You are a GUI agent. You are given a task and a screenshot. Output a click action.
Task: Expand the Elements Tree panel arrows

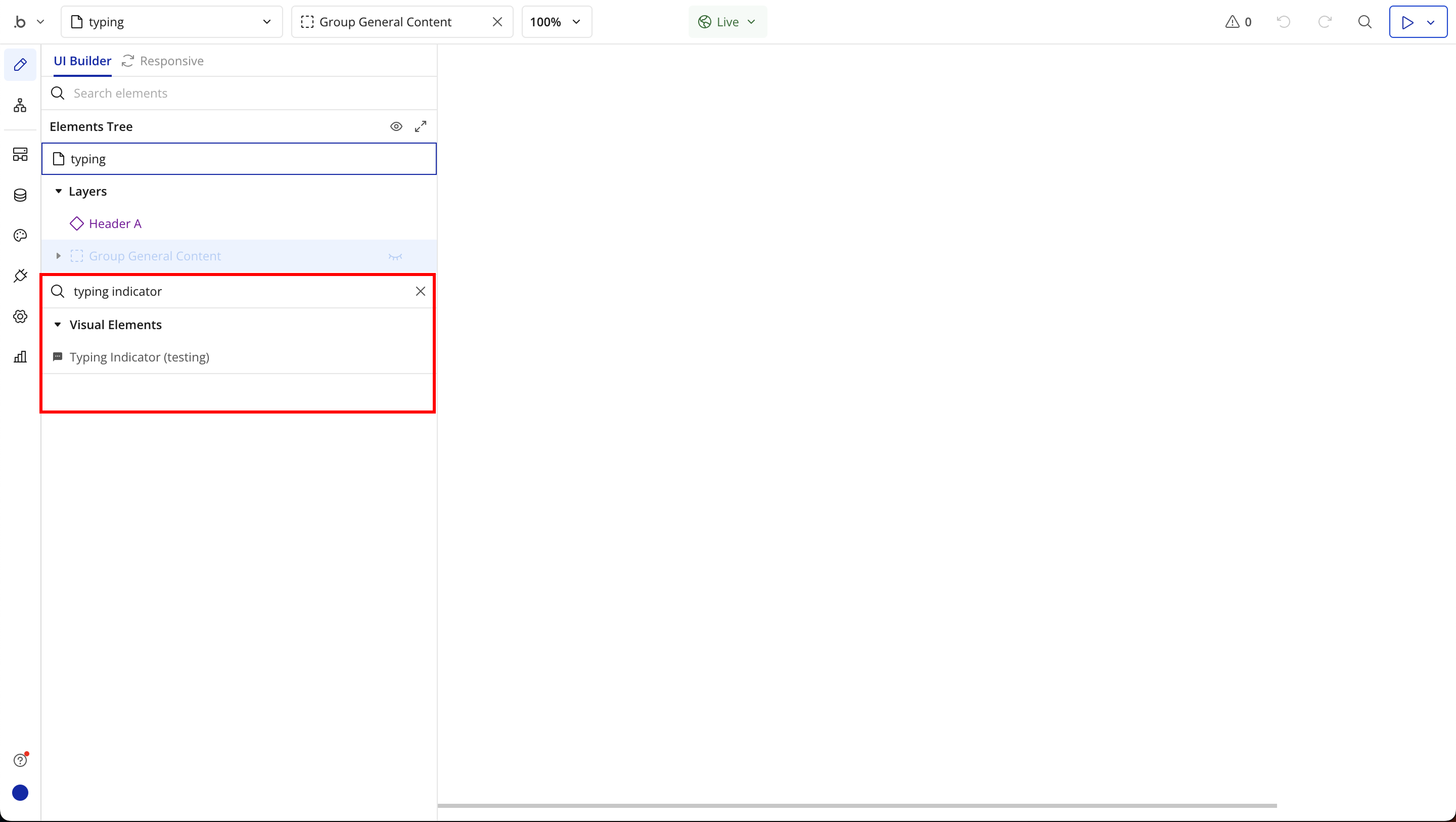(x=421, y=126)
